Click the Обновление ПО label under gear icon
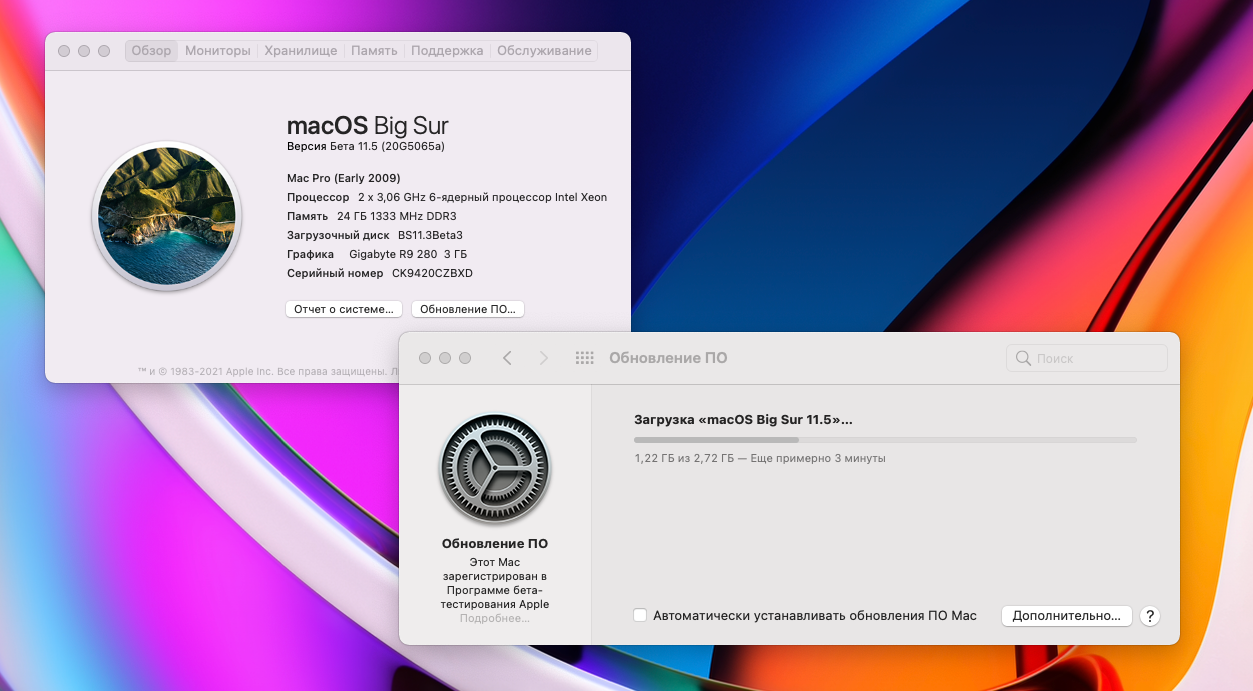1253x691 pixels. click(x=495, y=544)
